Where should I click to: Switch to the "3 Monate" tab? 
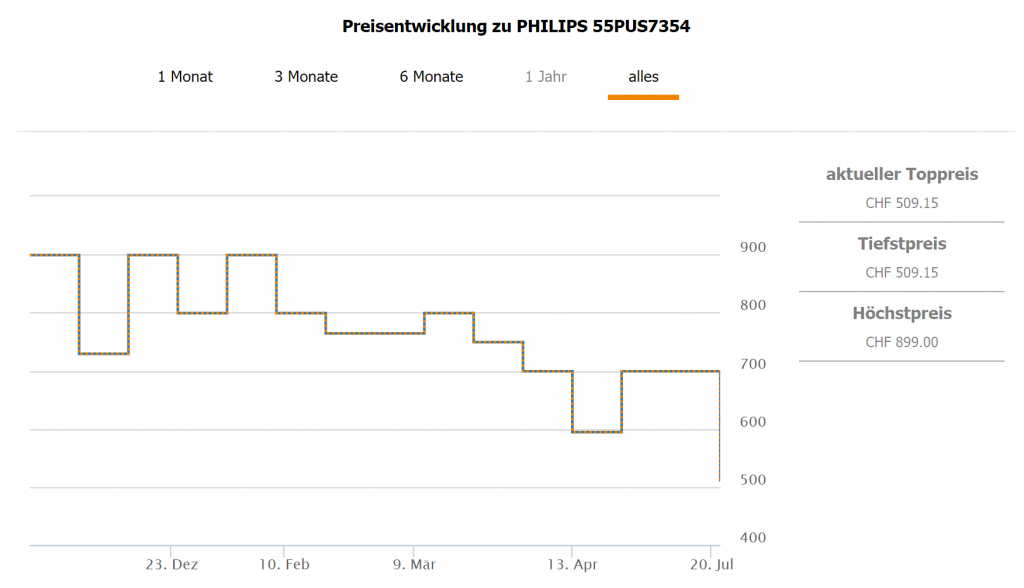306,77
